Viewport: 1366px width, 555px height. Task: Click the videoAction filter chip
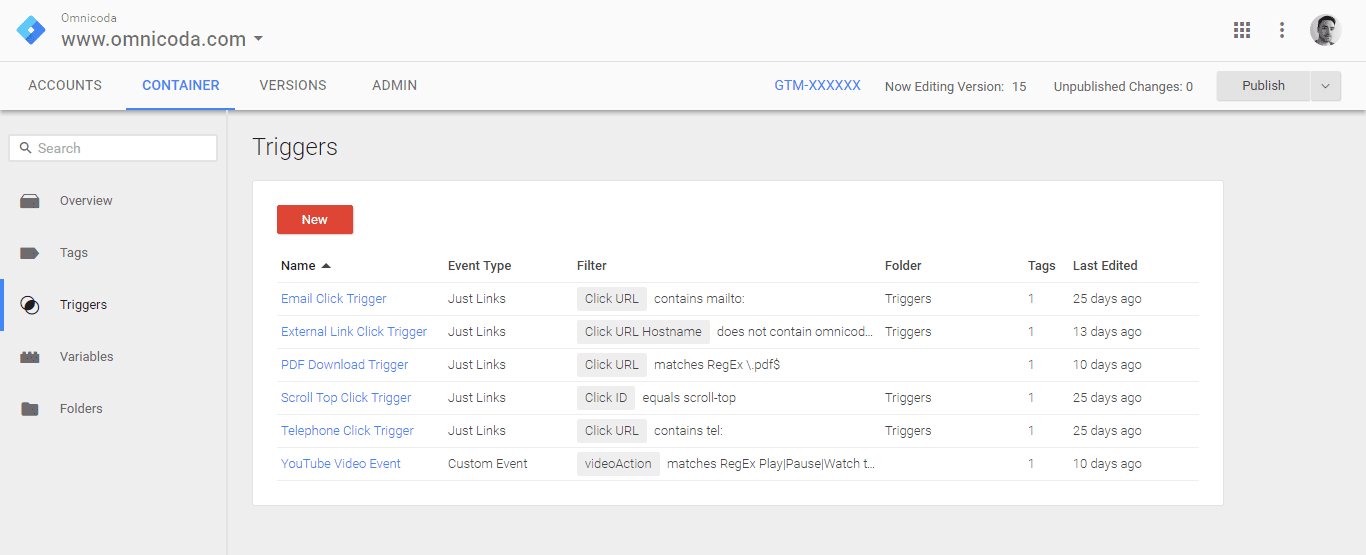coord(618,464)
